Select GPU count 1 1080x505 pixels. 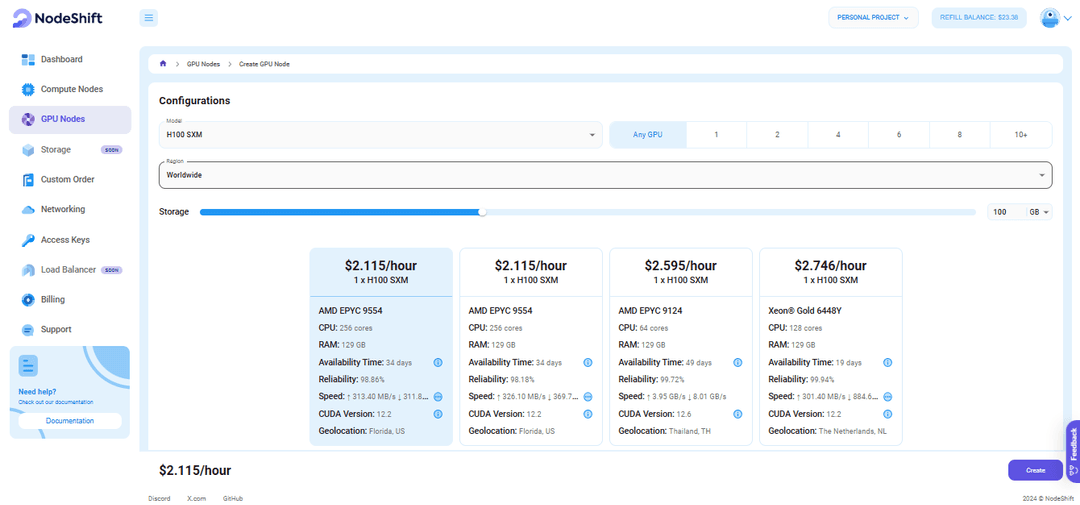click(716, 135)
